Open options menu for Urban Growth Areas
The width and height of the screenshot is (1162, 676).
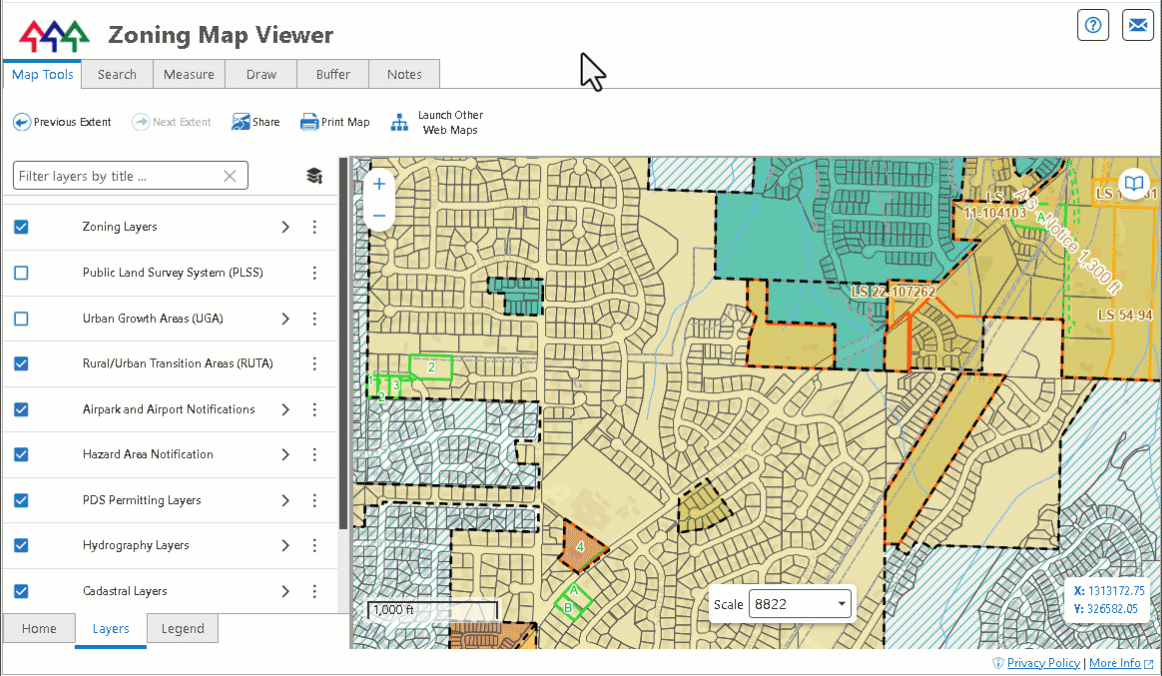314,319
